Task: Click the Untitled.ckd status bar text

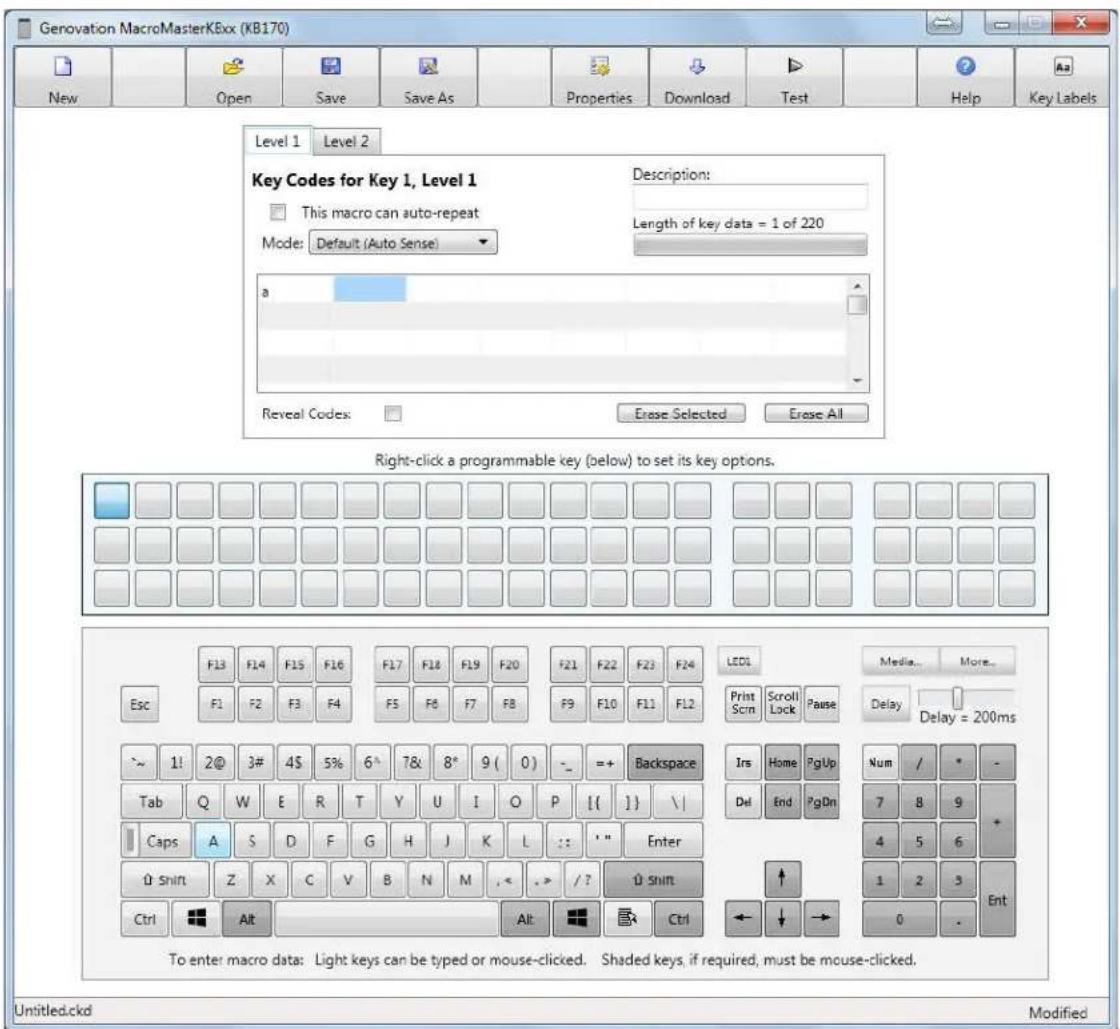Action: click(53, 1010)
